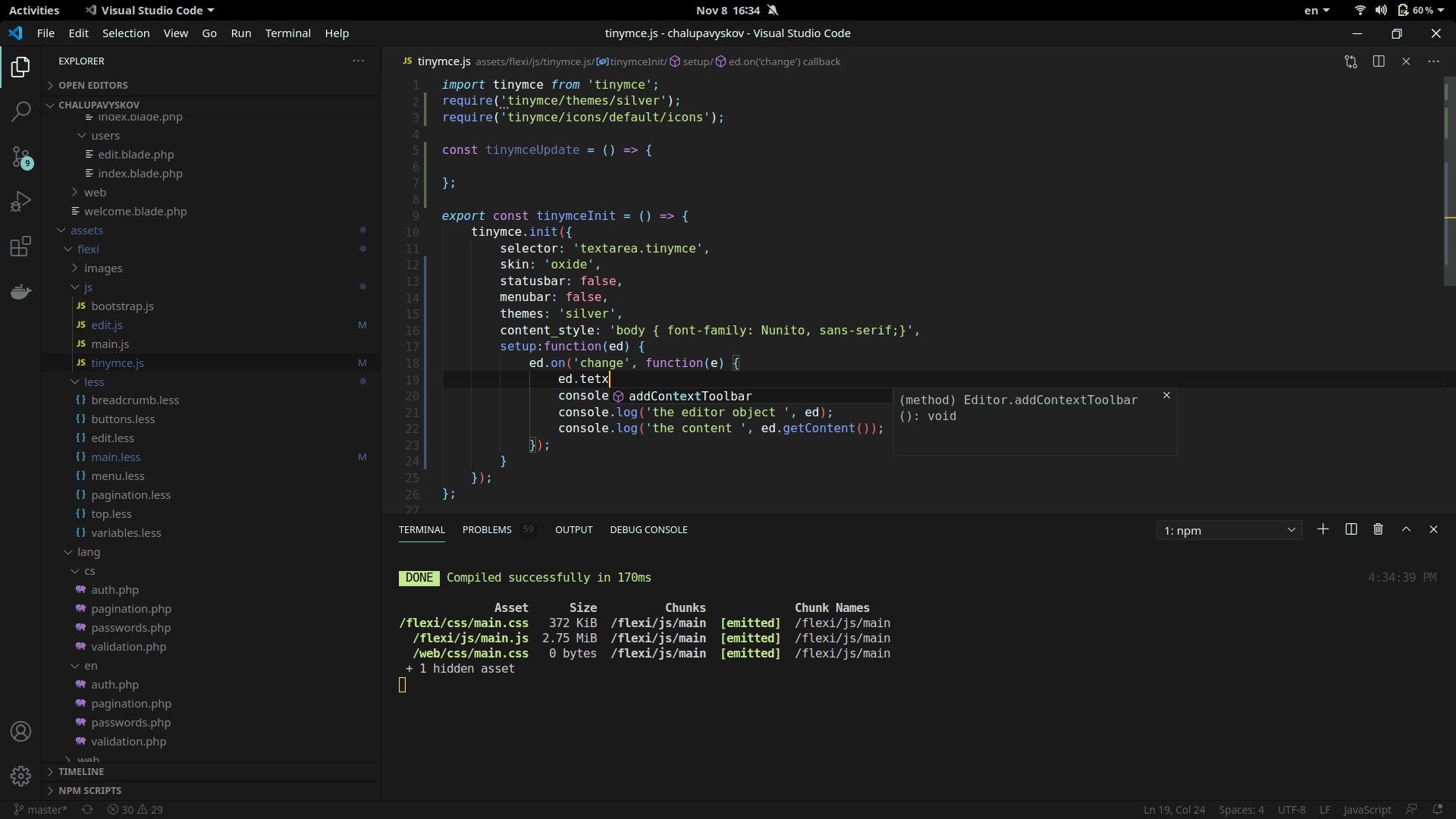The height and width of the screenshot is (819, 1456).
Task: Toggle notifications bell in status bar
Action: tap(1437, 809)
